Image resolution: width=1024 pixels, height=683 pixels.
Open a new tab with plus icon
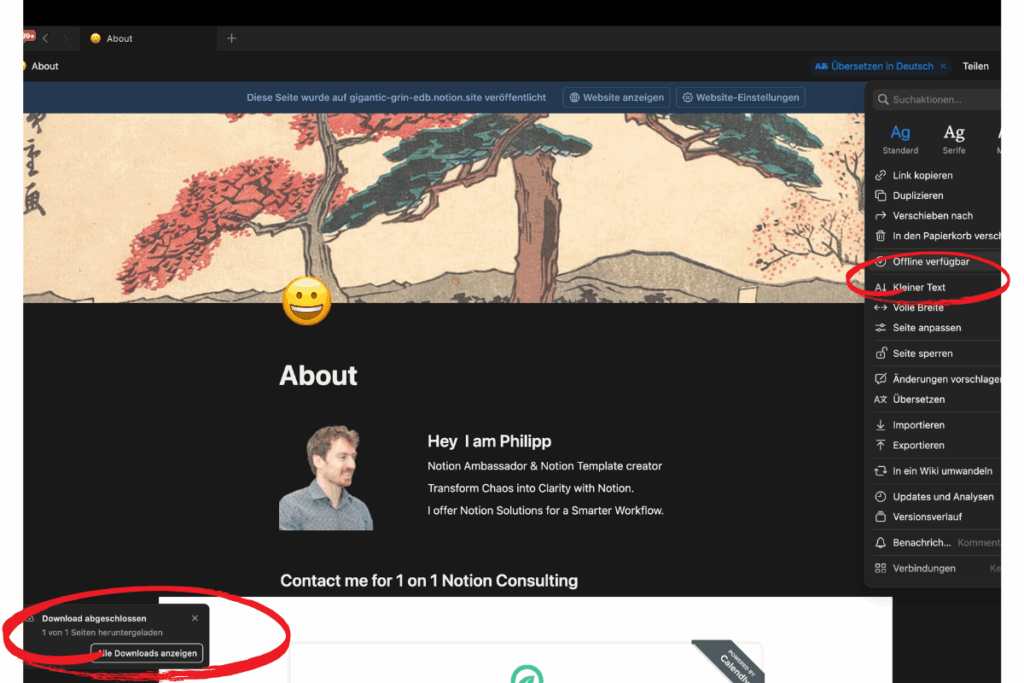(x=231, y=39)
